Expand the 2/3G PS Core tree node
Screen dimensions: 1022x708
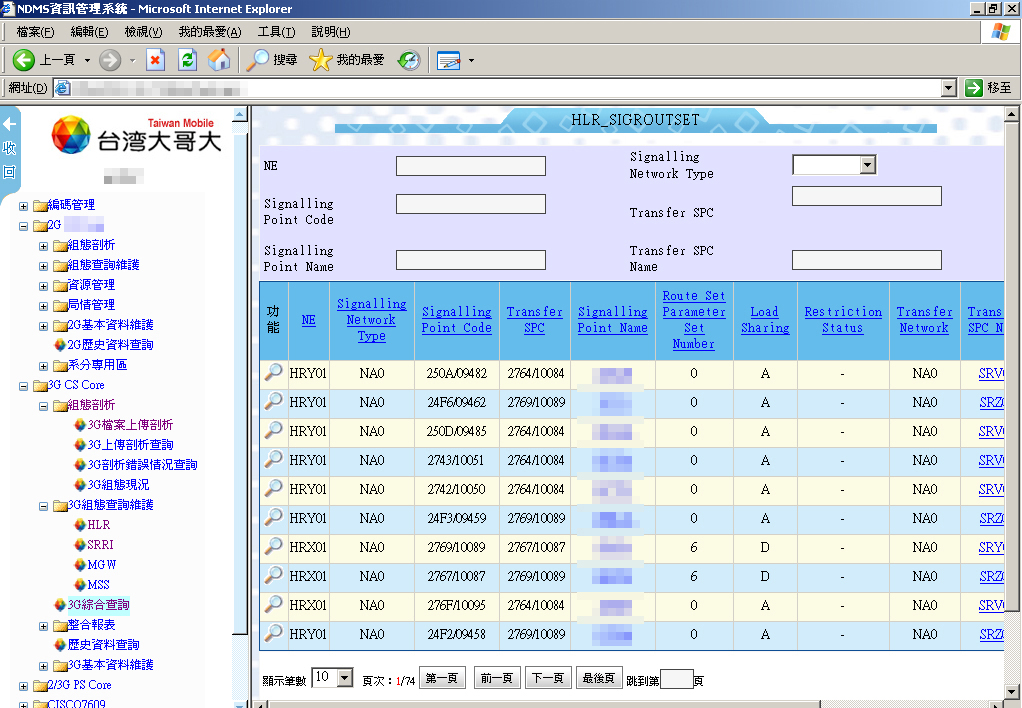pos(24,685)
